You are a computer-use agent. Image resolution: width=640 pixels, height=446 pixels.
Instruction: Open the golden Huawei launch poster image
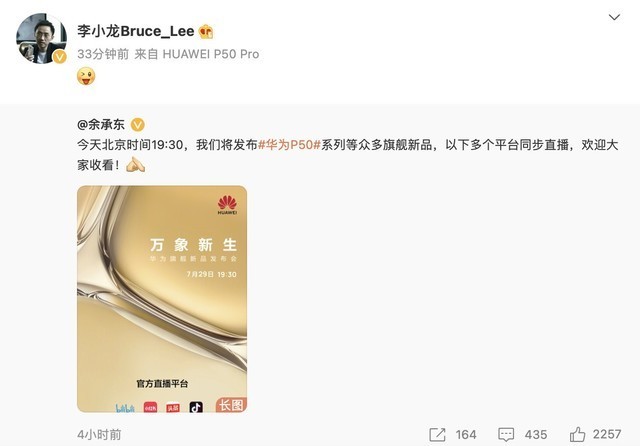(x=162, y=299)
